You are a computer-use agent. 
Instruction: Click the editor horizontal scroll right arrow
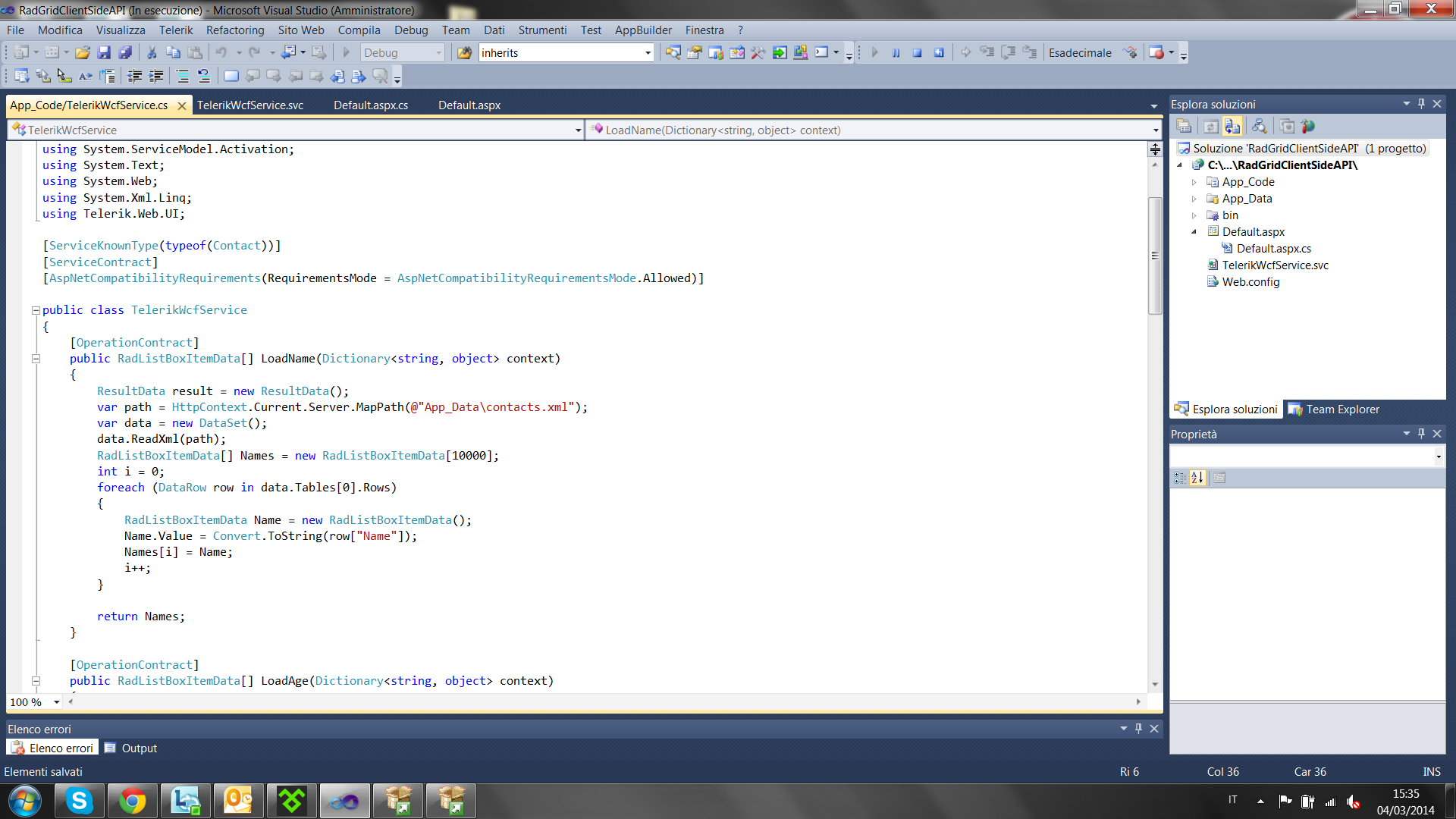(x=1138, y=702)
